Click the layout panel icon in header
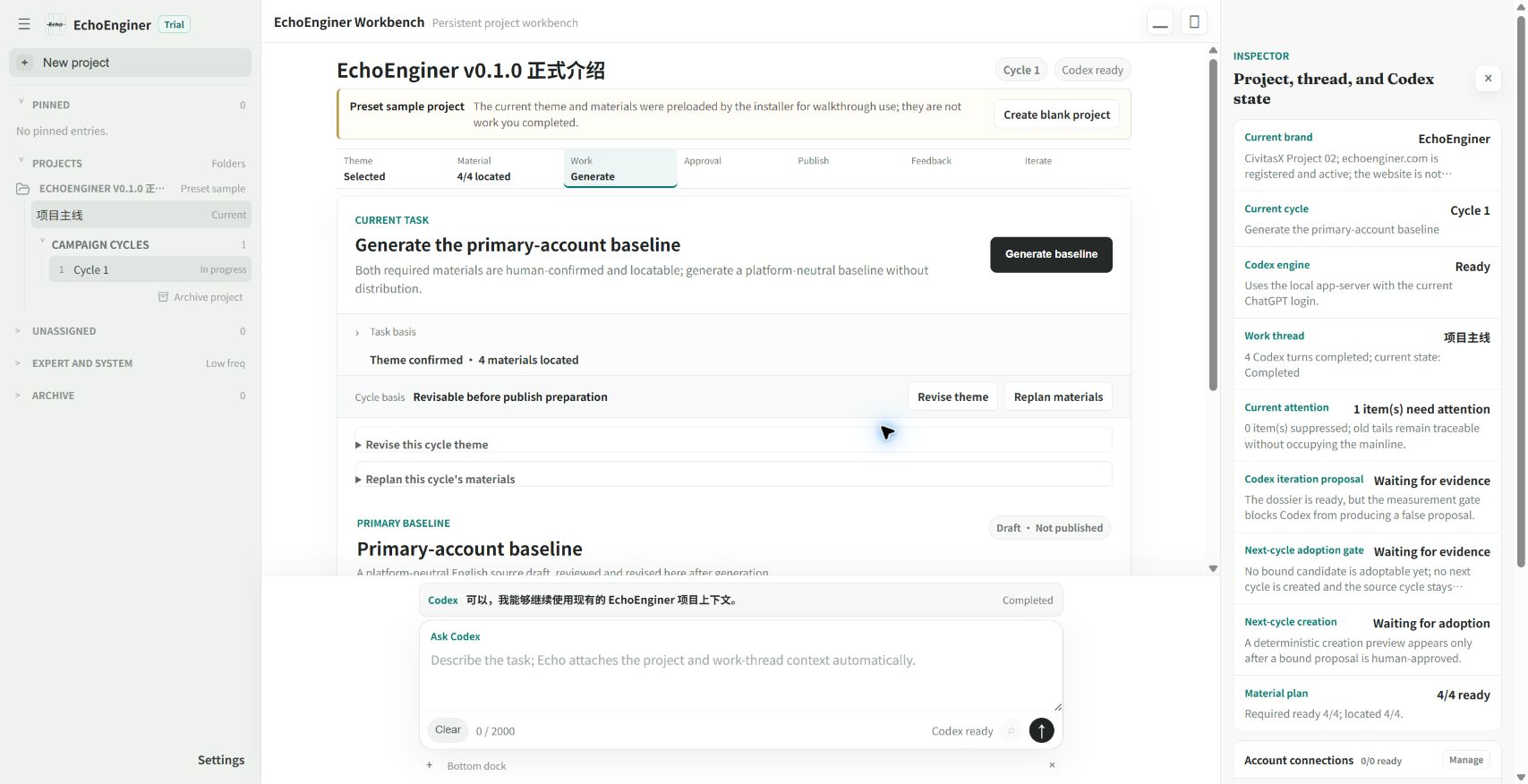 click(x=1194, y=21)
